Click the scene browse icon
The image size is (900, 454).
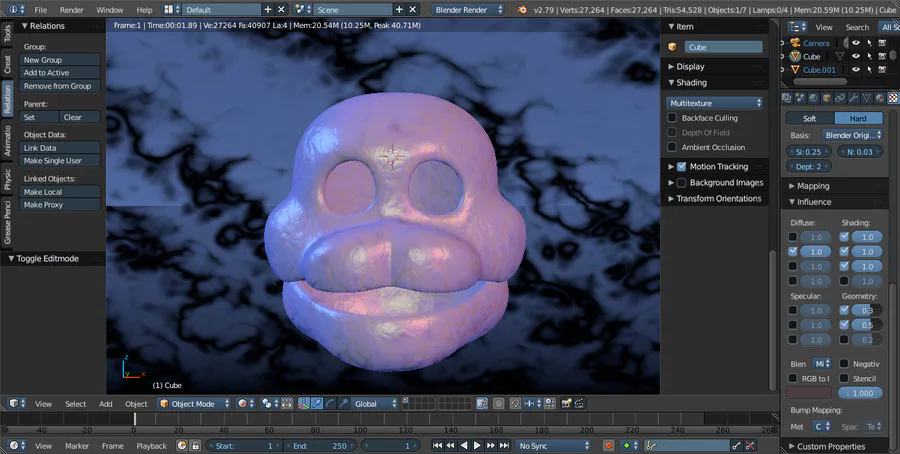coord(302,10)
